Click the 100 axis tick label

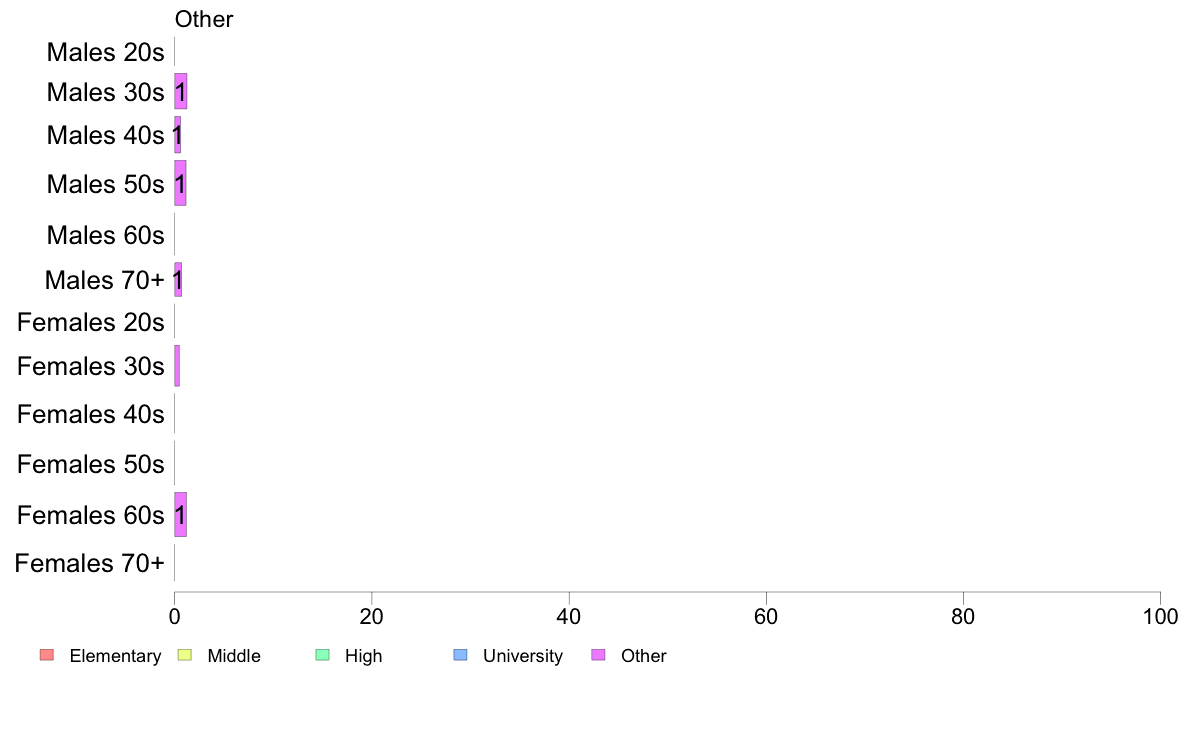point(1160,617)
